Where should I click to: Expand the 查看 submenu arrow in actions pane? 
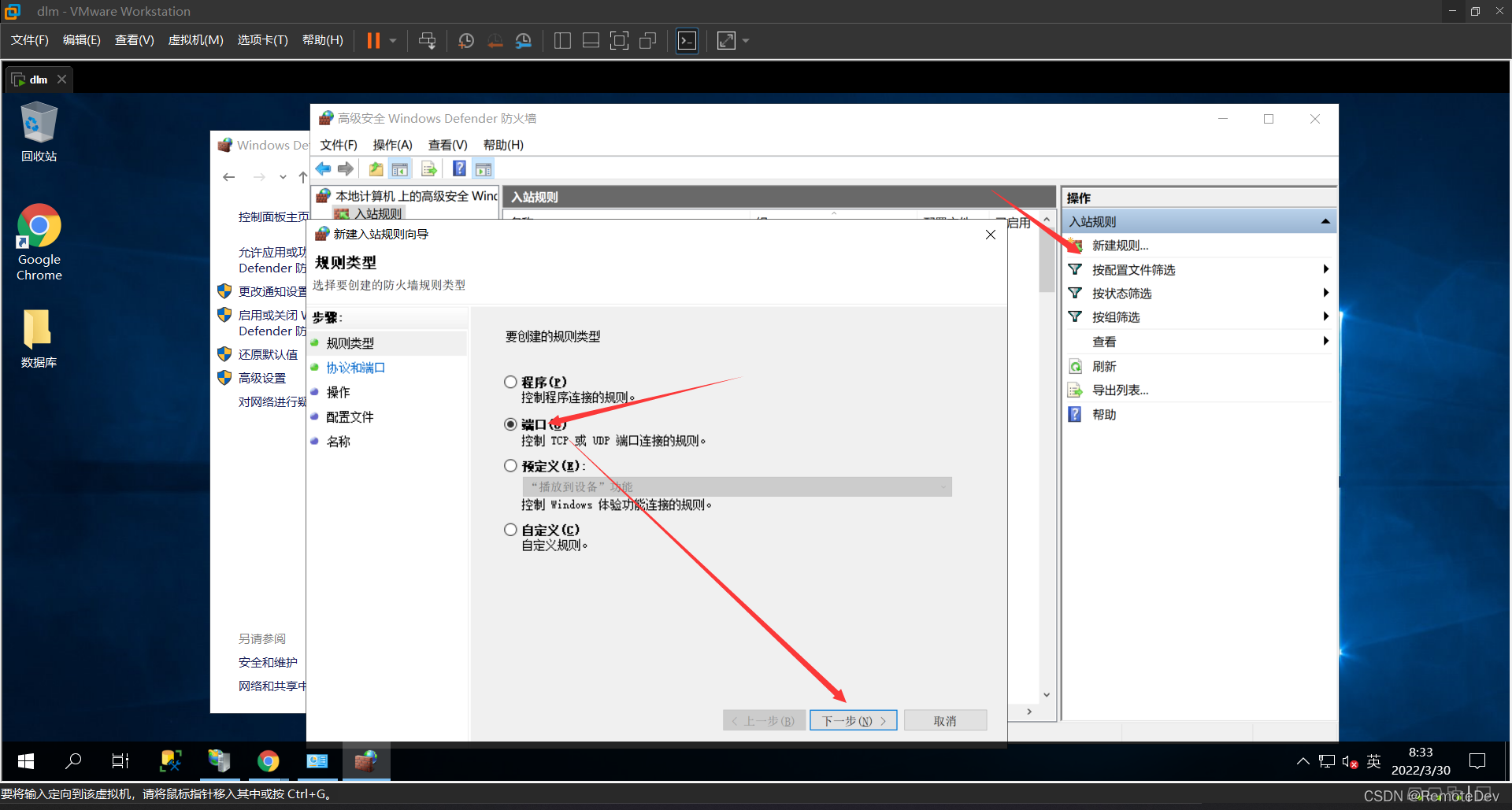[1326, 341]
